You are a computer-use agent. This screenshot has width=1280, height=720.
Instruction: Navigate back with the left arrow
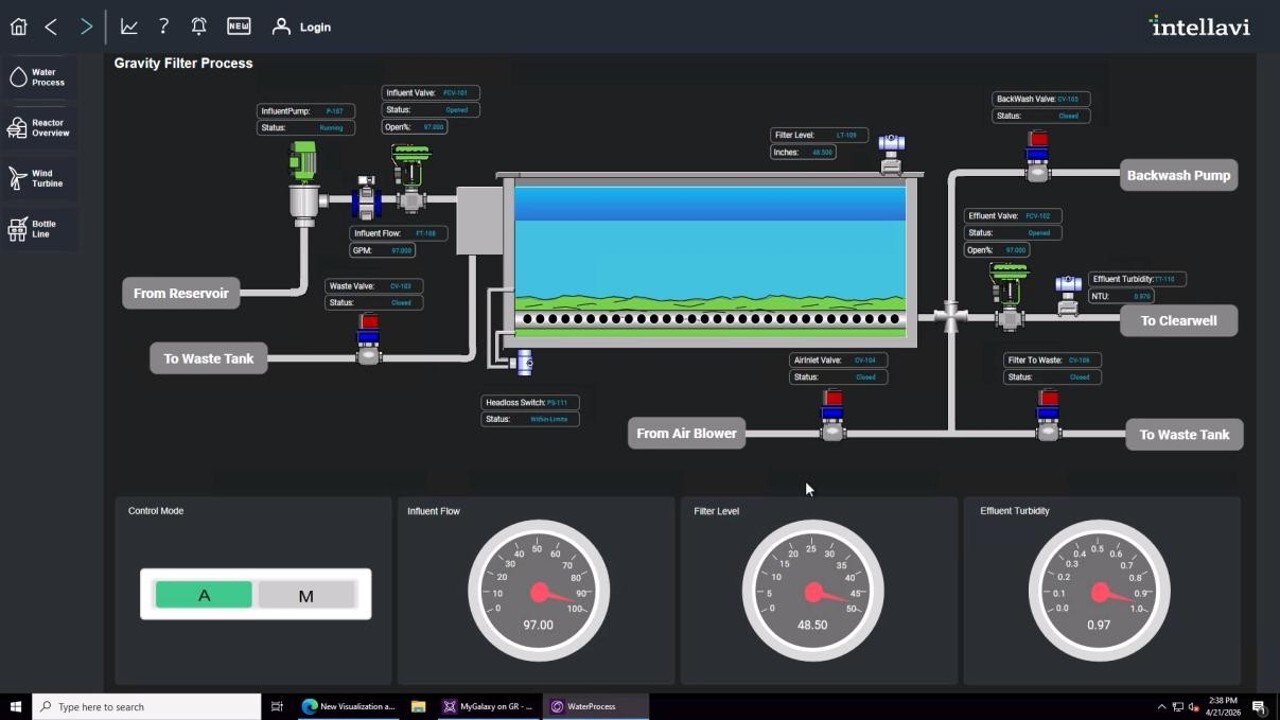coord(51,27)
